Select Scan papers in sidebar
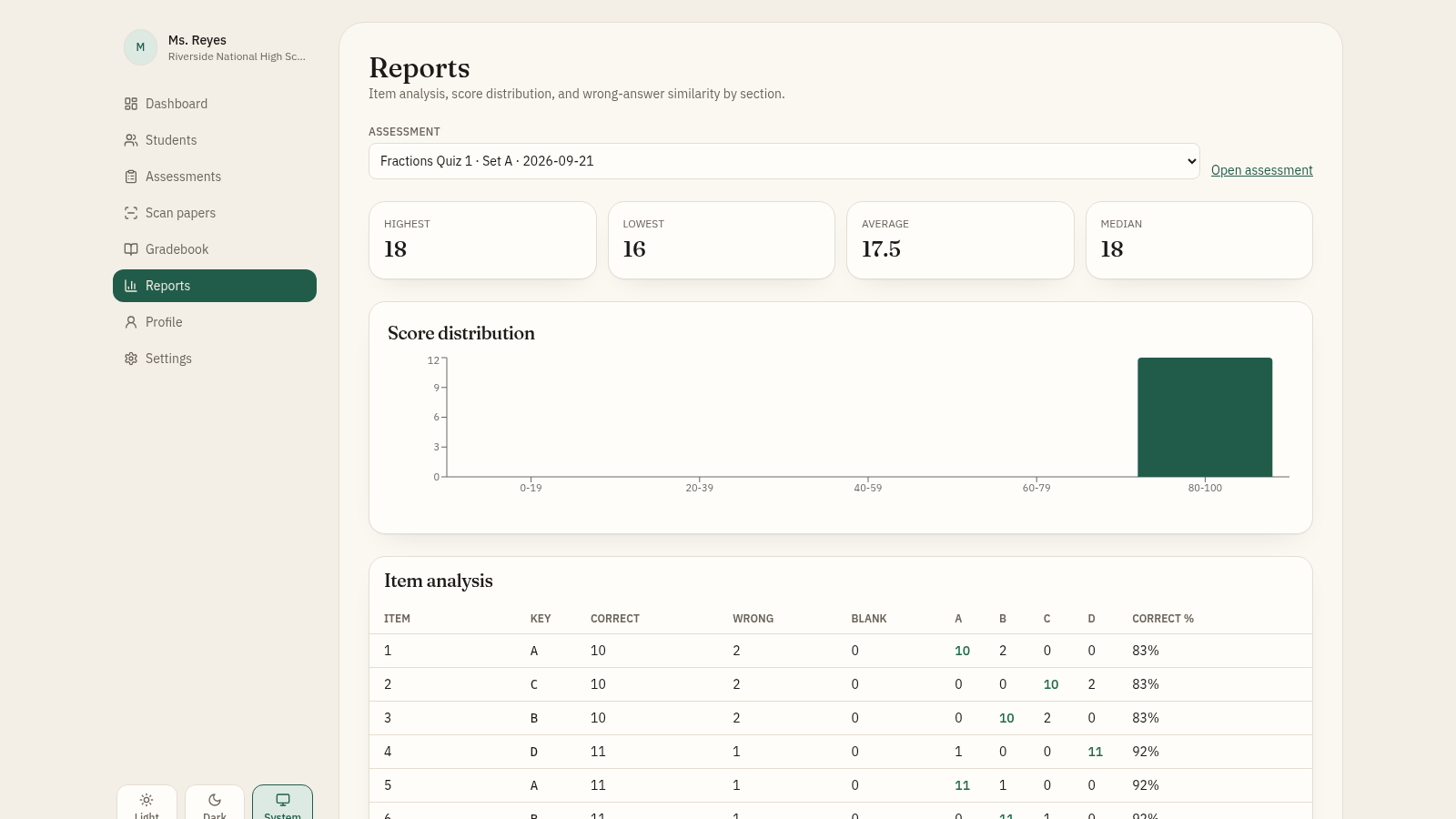The height and width of the screenshot is (819, 1456). tap(215, 213)
